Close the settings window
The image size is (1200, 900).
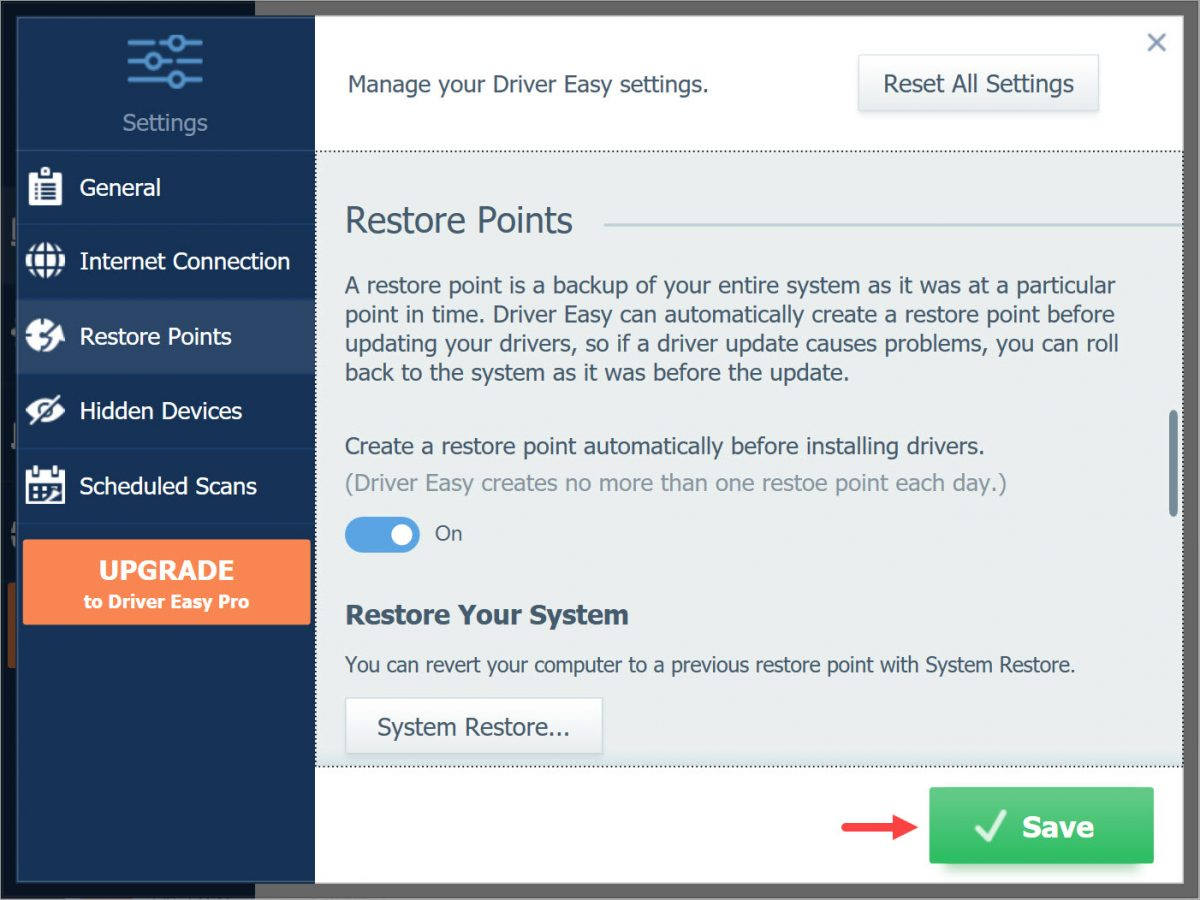(1156, 42)
